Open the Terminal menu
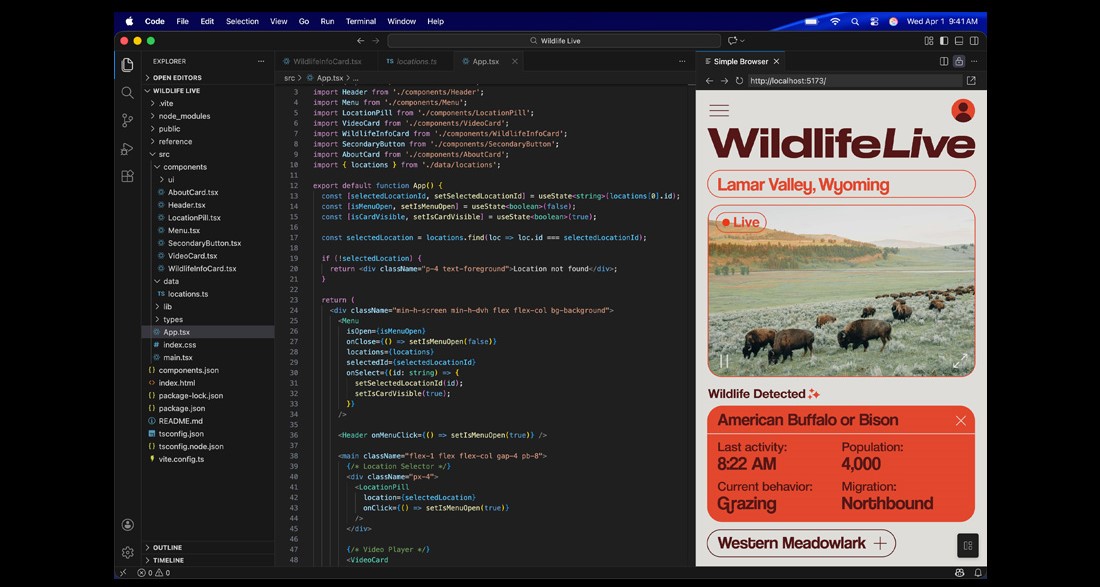This screenshot has width=1100, height=587. click(x=361, y=21)
